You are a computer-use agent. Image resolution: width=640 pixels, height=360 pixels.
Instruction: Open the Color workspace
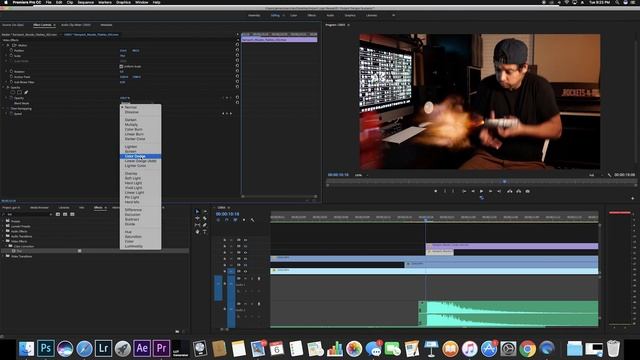(294, 16)
